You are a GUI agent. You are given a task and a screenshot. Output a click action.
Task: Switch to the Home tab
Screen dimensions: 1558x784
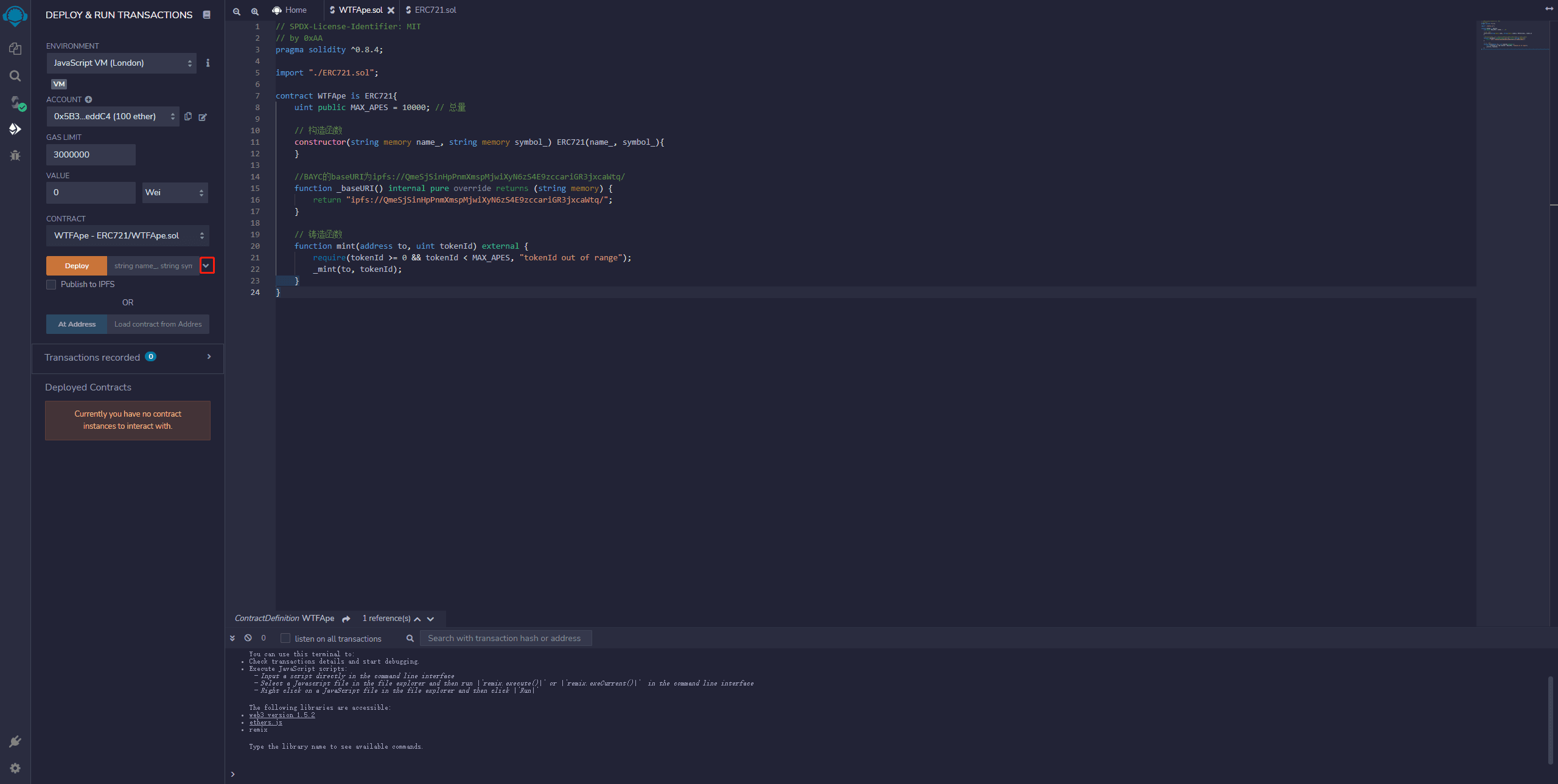coord(290,10)
